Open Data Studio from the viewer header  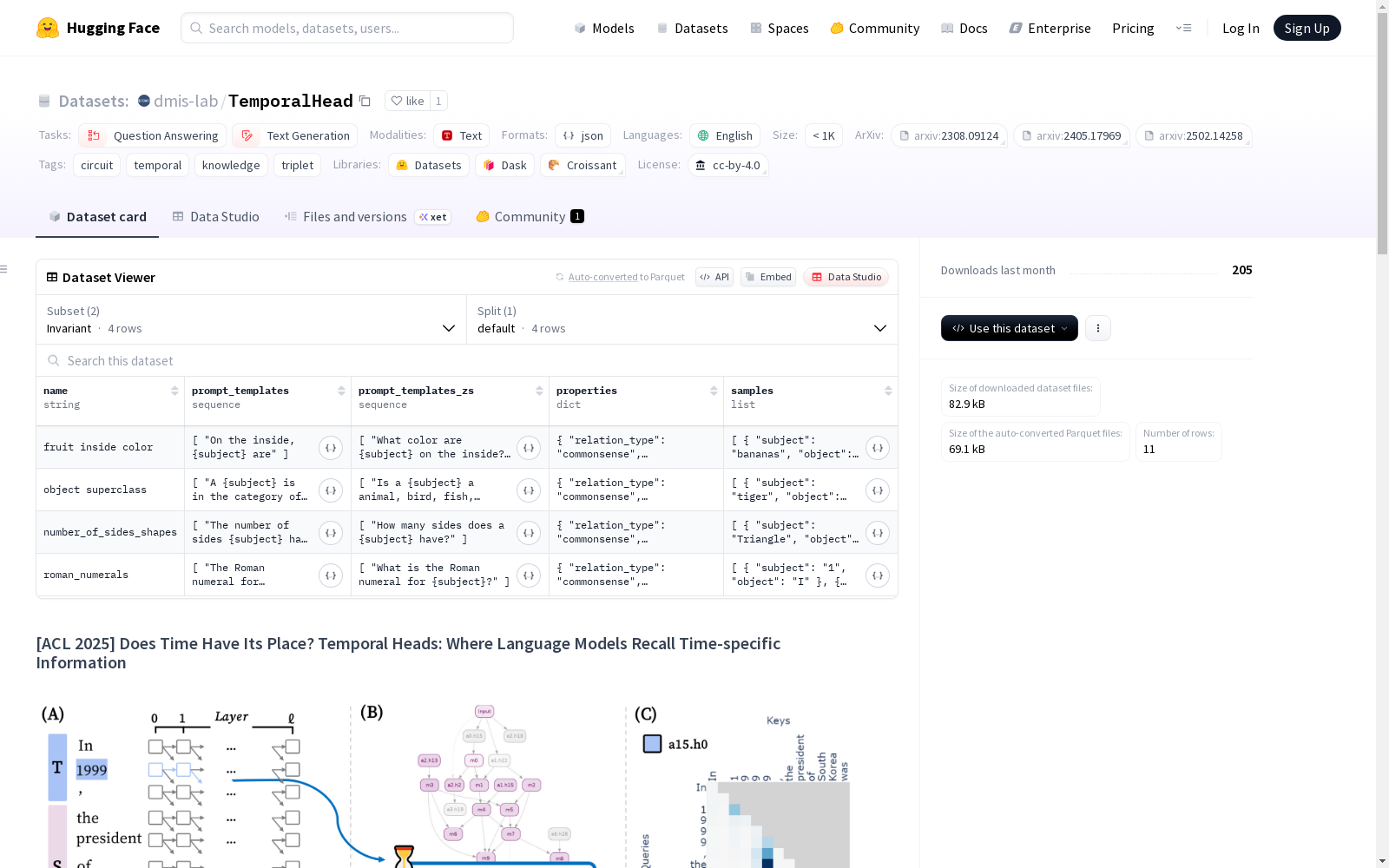[846, 277]
